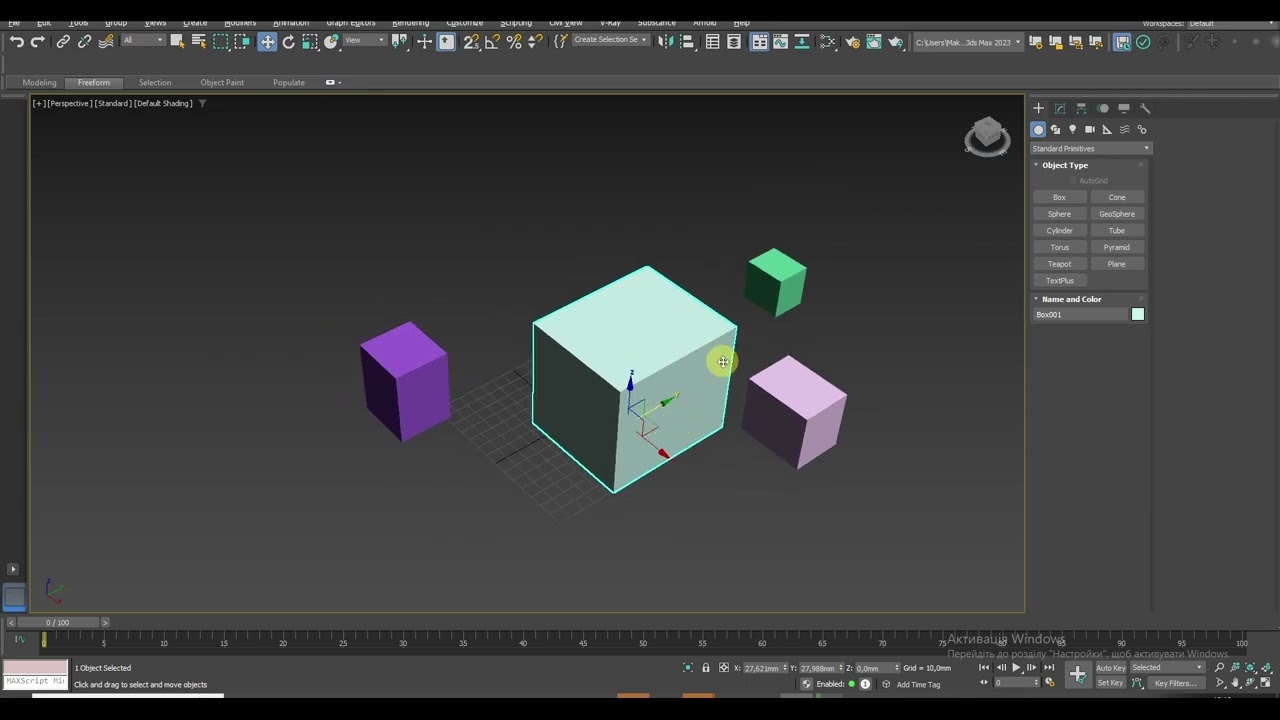Screen dimensions: 1280x720
Task: Toggle the Auto Key button
Action: 1111,668
